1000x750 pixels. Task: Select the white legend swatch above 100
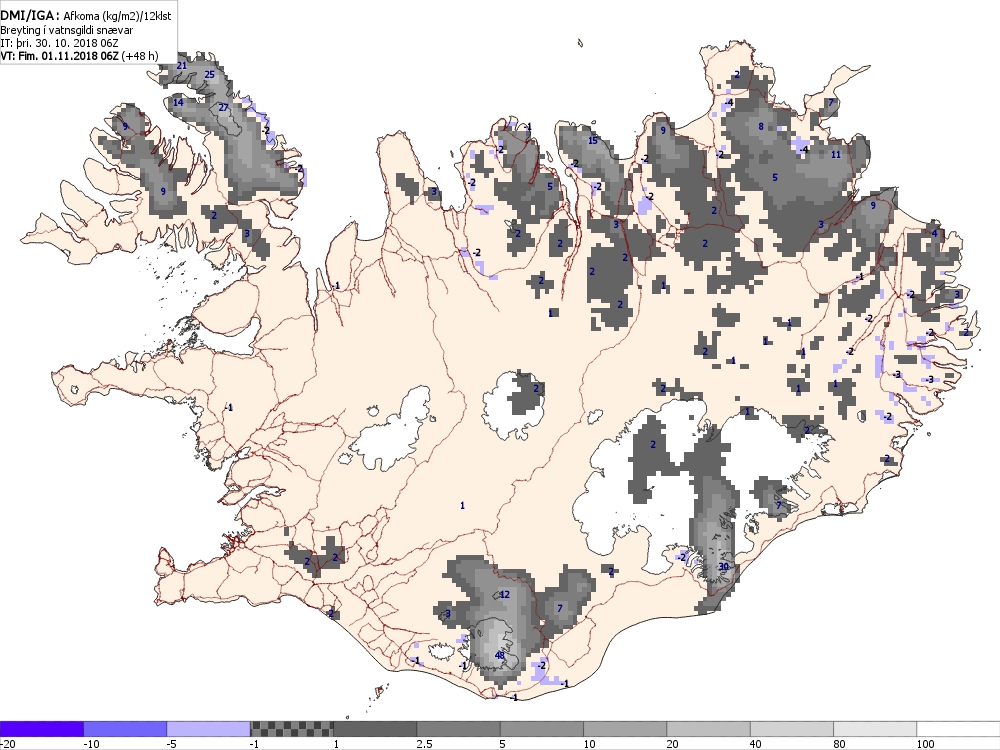(959, 728)
